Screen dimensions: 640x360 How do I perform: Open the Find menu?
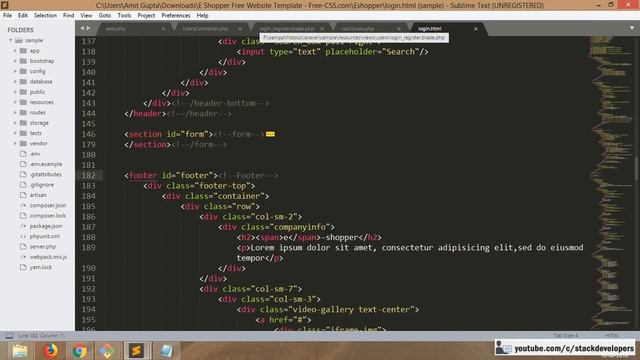(69, 16)
